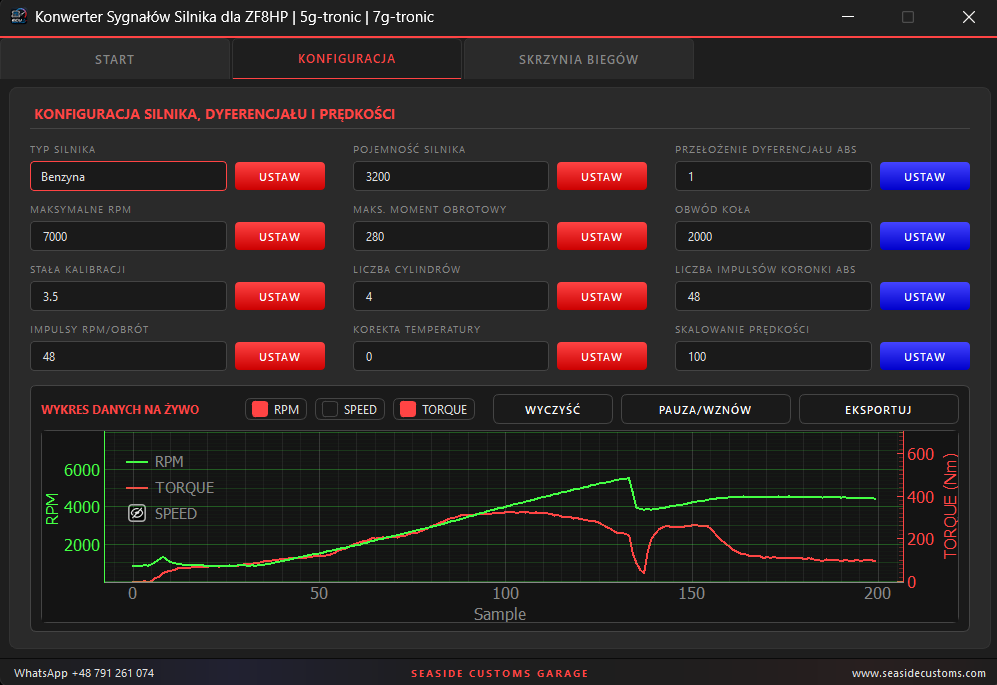Export chart data with EKSPORTUJ
The width and height of the screenshot is (997, 685).
878,410
